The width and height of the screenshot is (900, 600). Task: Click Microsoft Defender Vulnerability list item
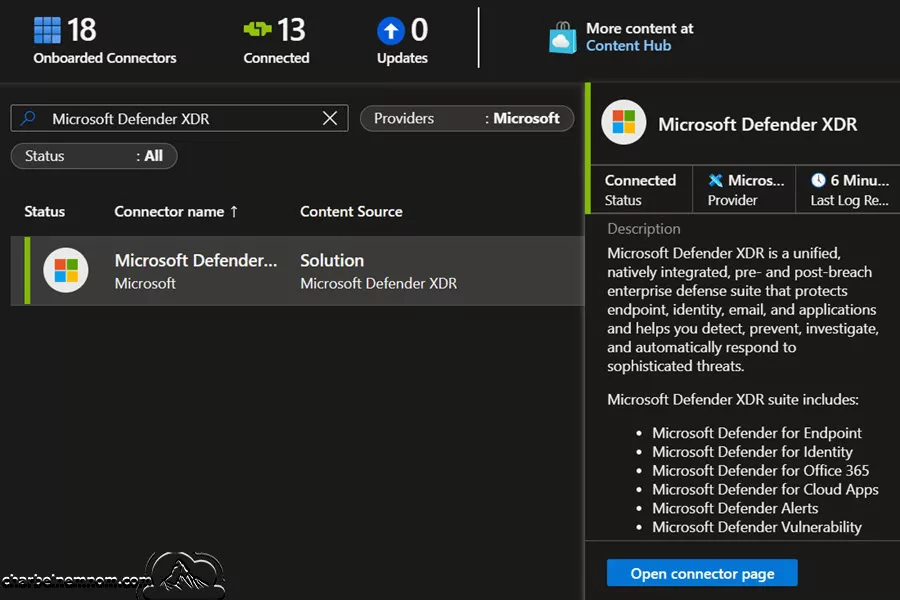point(757,527)
